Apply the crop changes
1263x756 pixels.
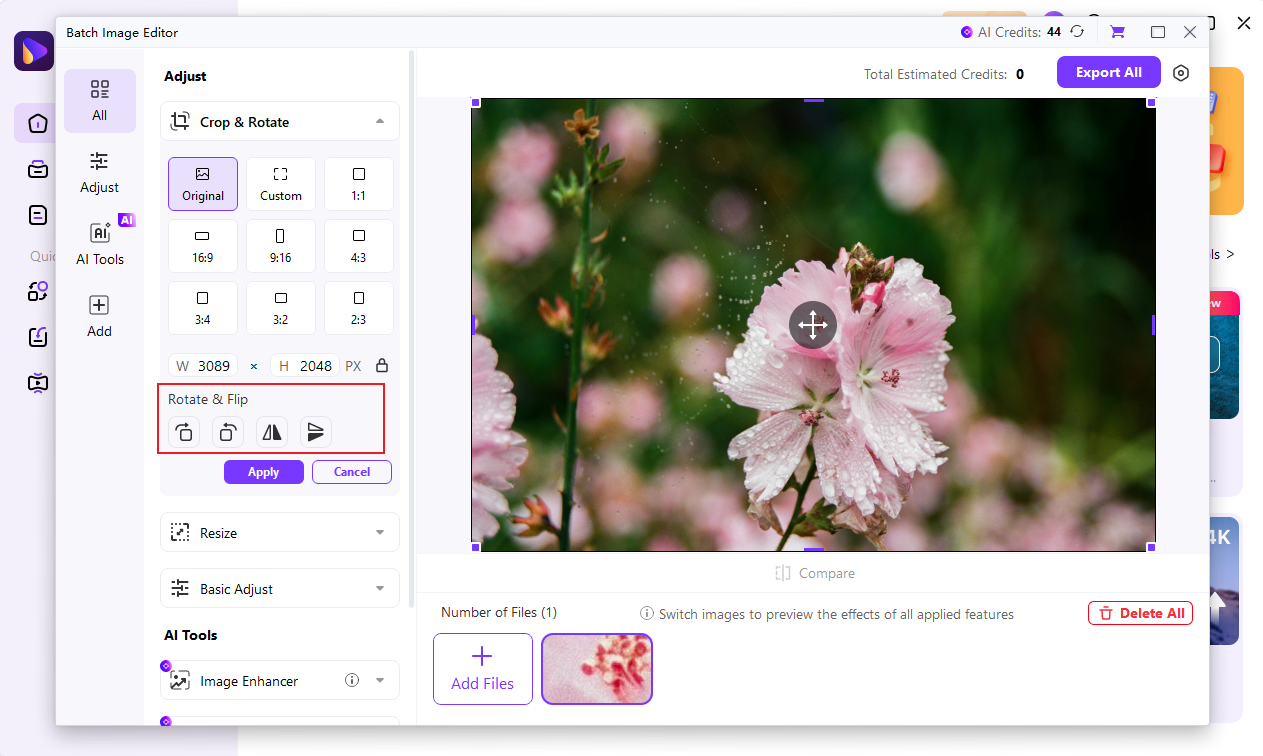(264, 472)
